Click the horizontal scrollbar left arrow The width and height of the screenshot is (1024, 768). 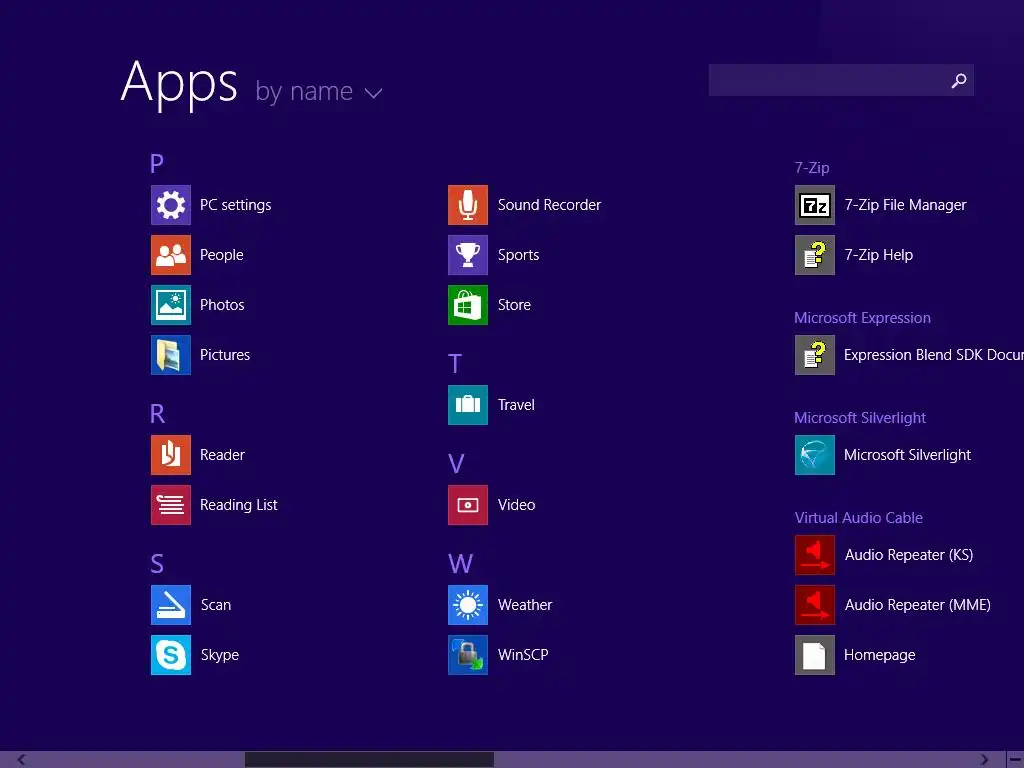(22, 760)
